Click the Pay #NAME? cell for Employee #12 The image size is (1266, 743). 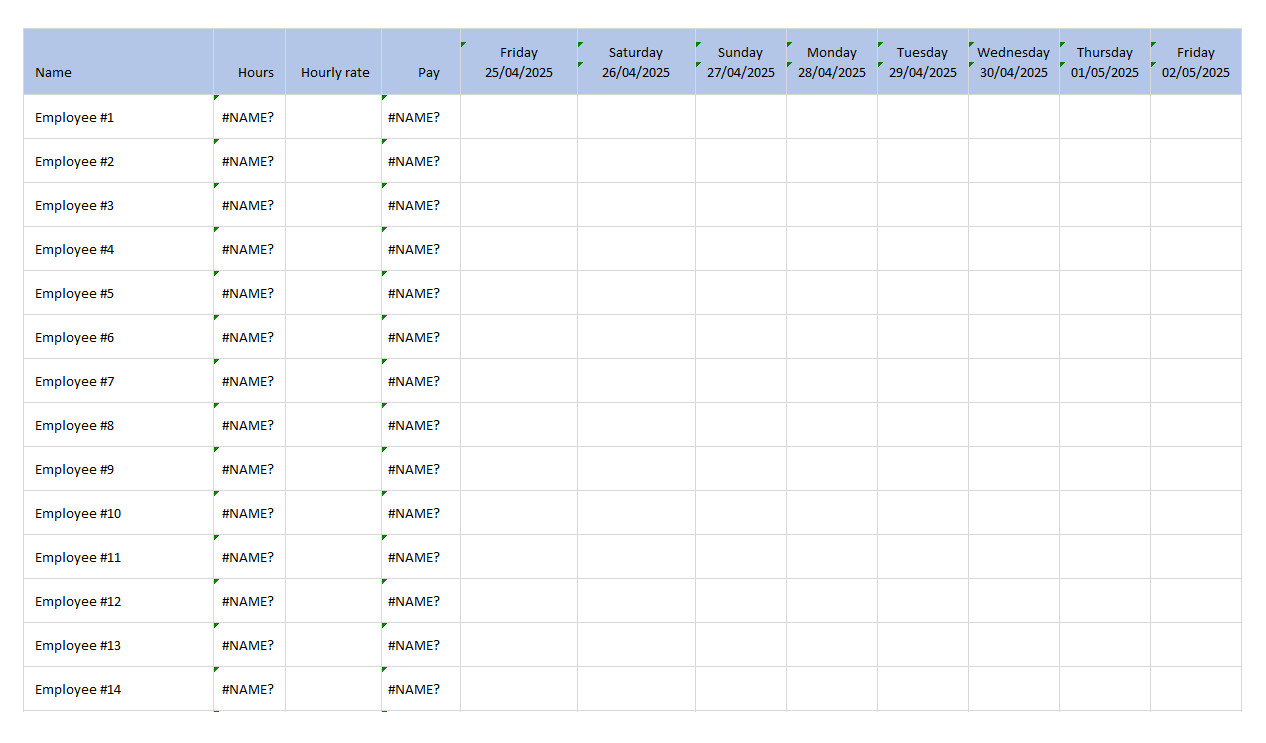[421, 601]
